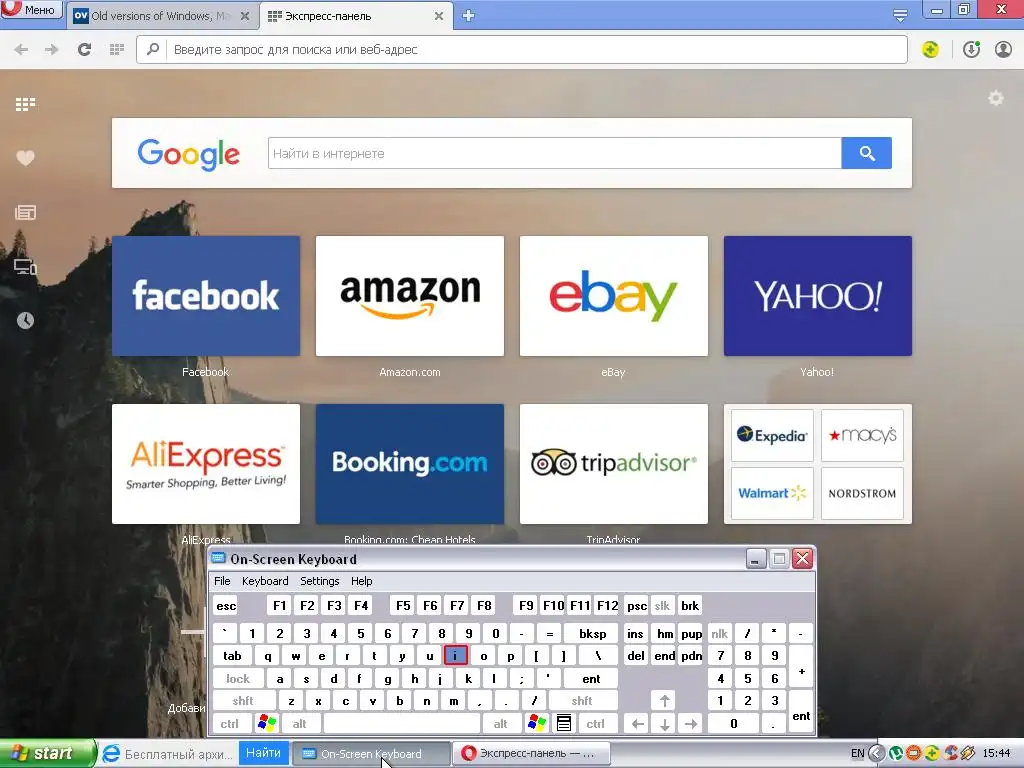Open the Walmart thumbnail in folder
Image resolution: width=1024 pixels, height=768 pixels.
pos(772,493)
